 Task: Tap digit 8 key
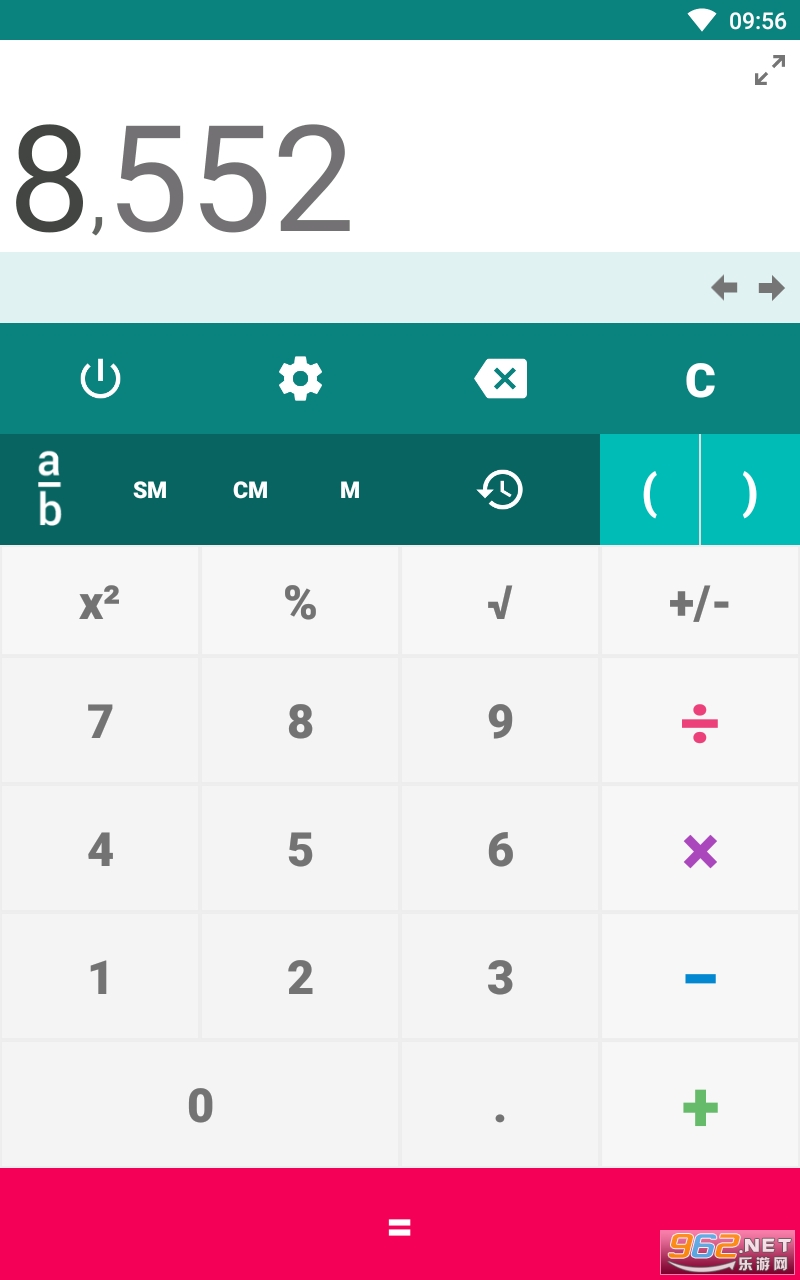point(300,720)
